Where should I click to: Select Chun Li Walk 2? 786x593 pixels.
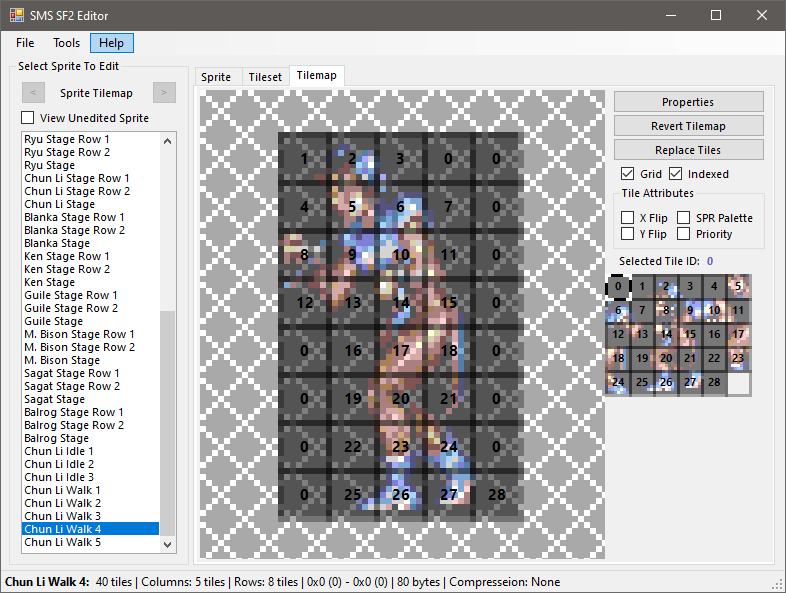[90, 504]
